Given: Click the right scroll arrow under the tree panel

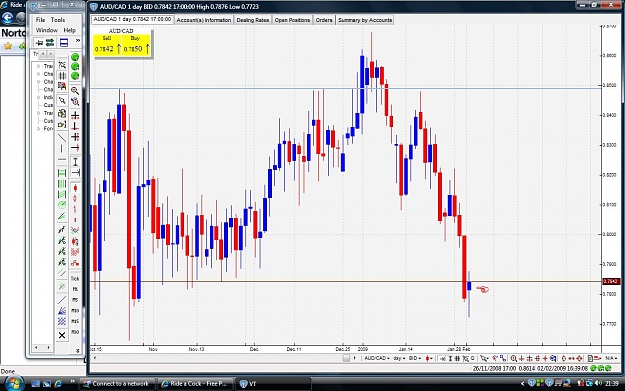Looking at the screenshot, I should (x=48, y=348).
